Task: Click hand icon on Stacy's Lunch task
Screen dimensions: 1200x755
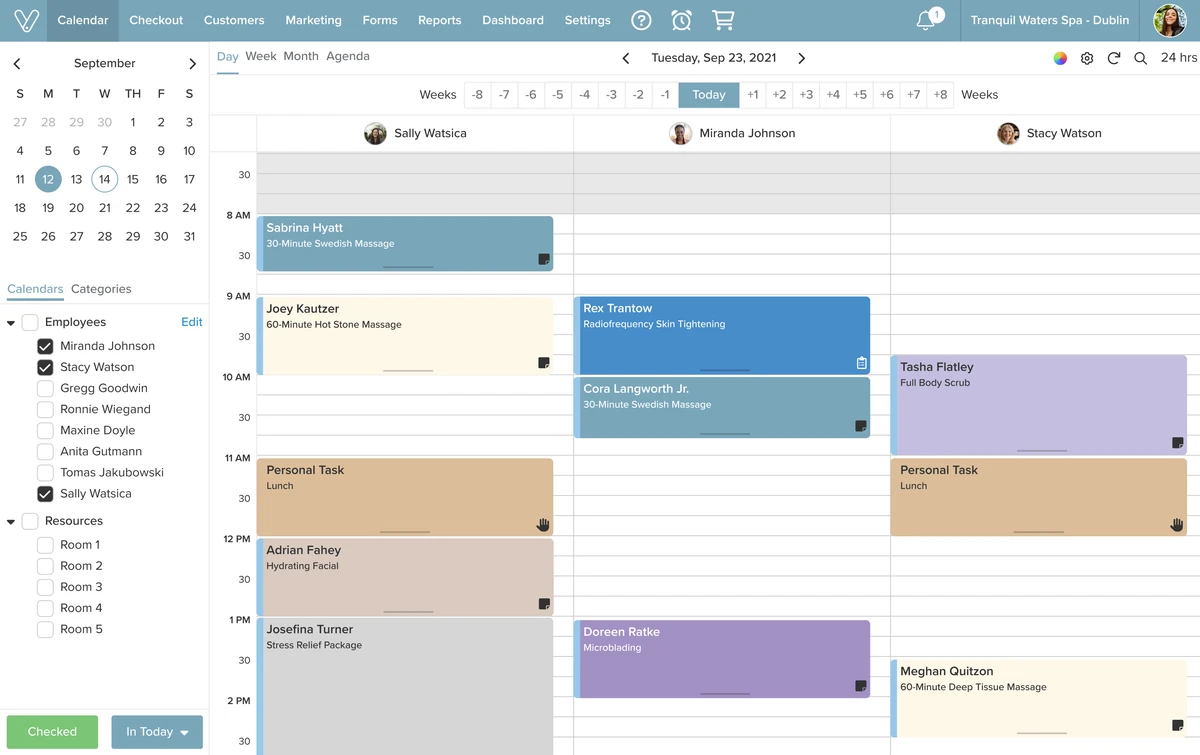Action: coord(1177,524)
